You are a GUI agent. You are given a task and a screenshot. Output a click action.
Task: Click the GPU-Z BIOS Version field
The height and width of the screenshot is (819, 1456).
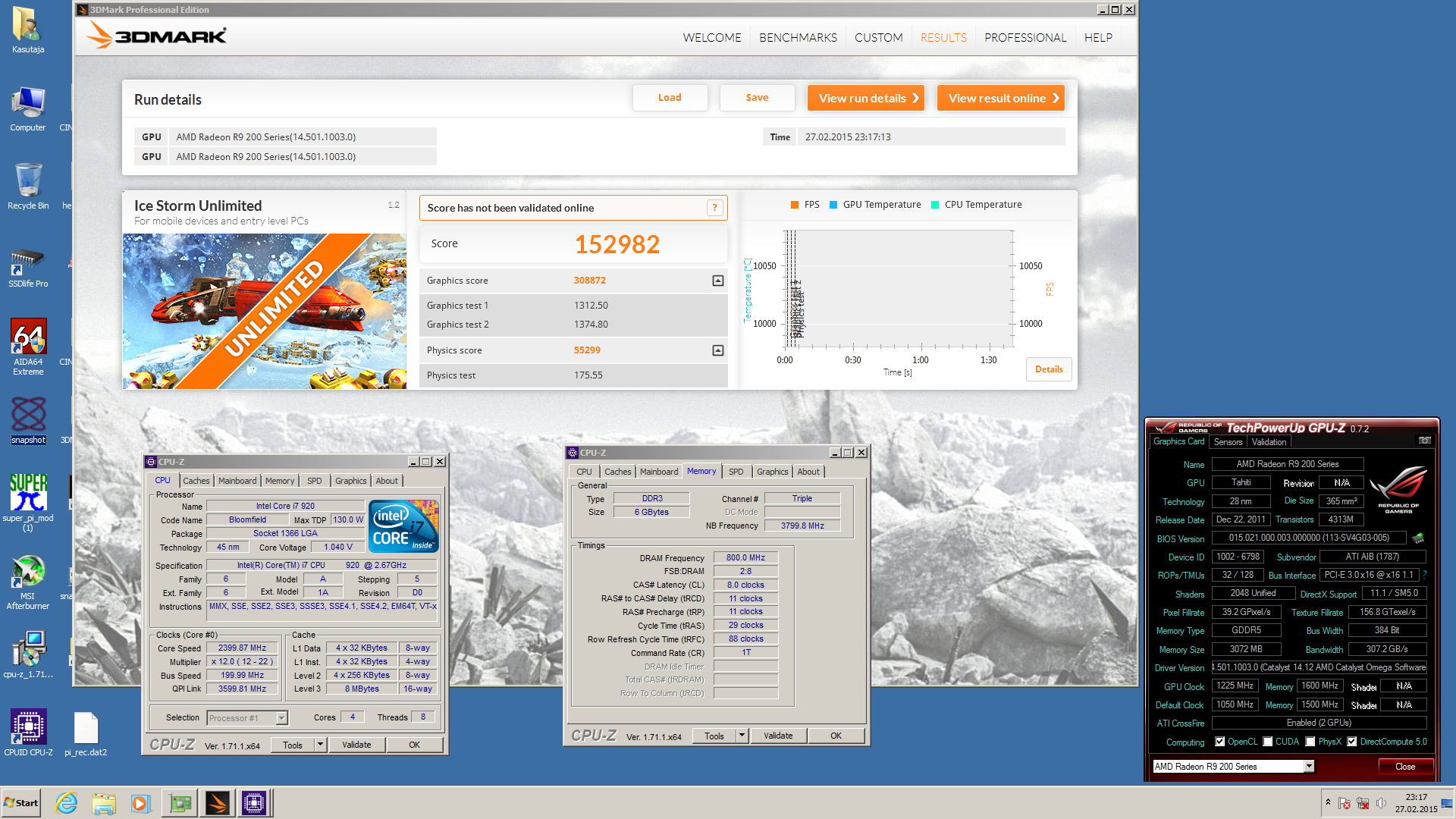click(1309, 538)
